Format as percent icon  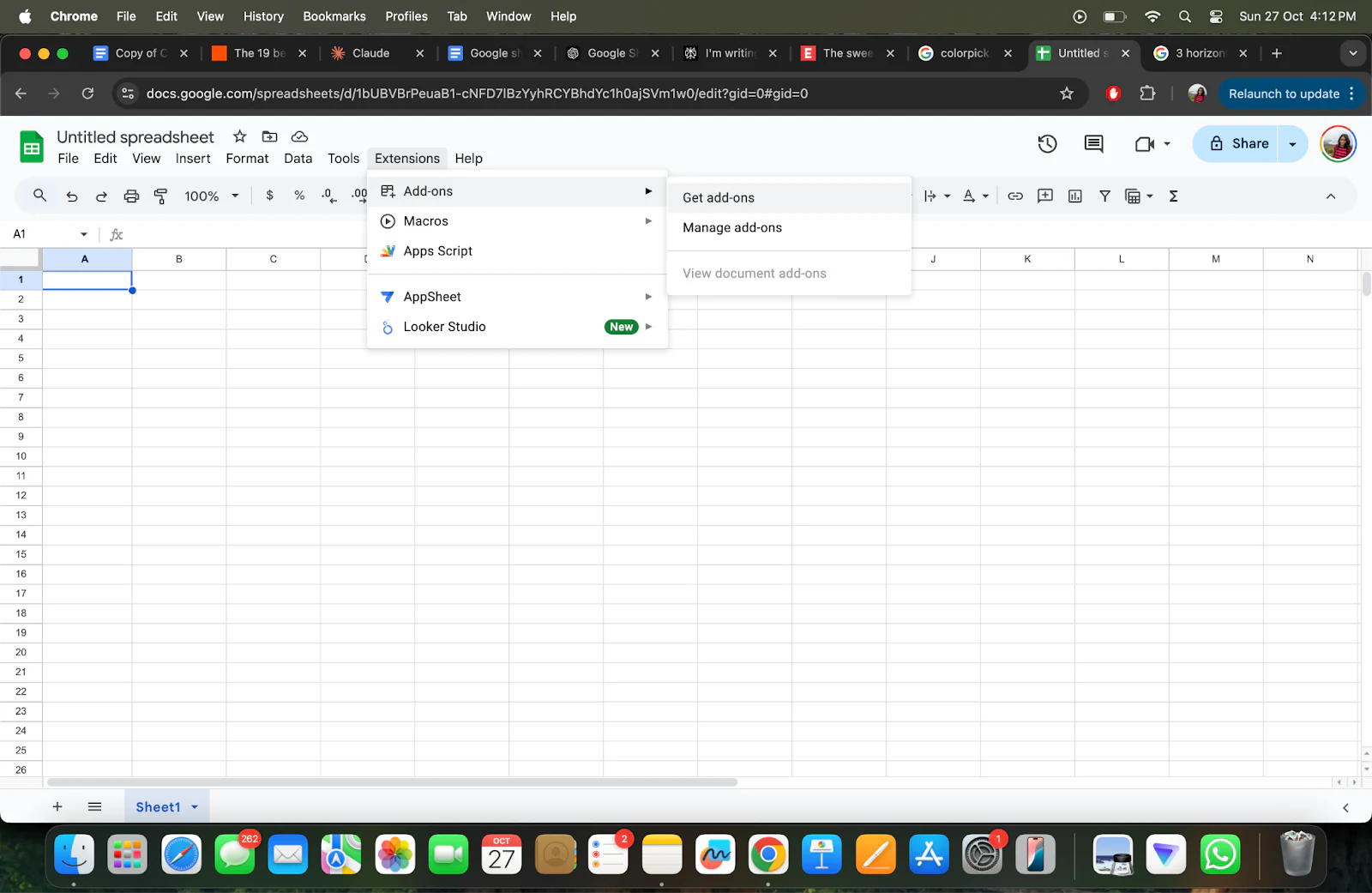(299, 196)
